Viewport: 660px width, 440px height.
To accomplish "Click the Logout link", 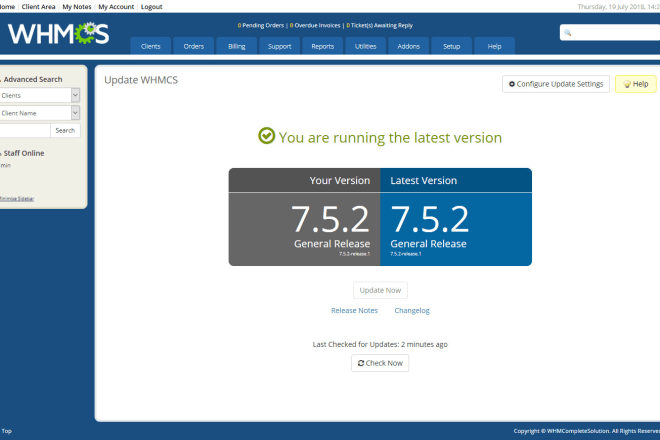I will 152,7.
